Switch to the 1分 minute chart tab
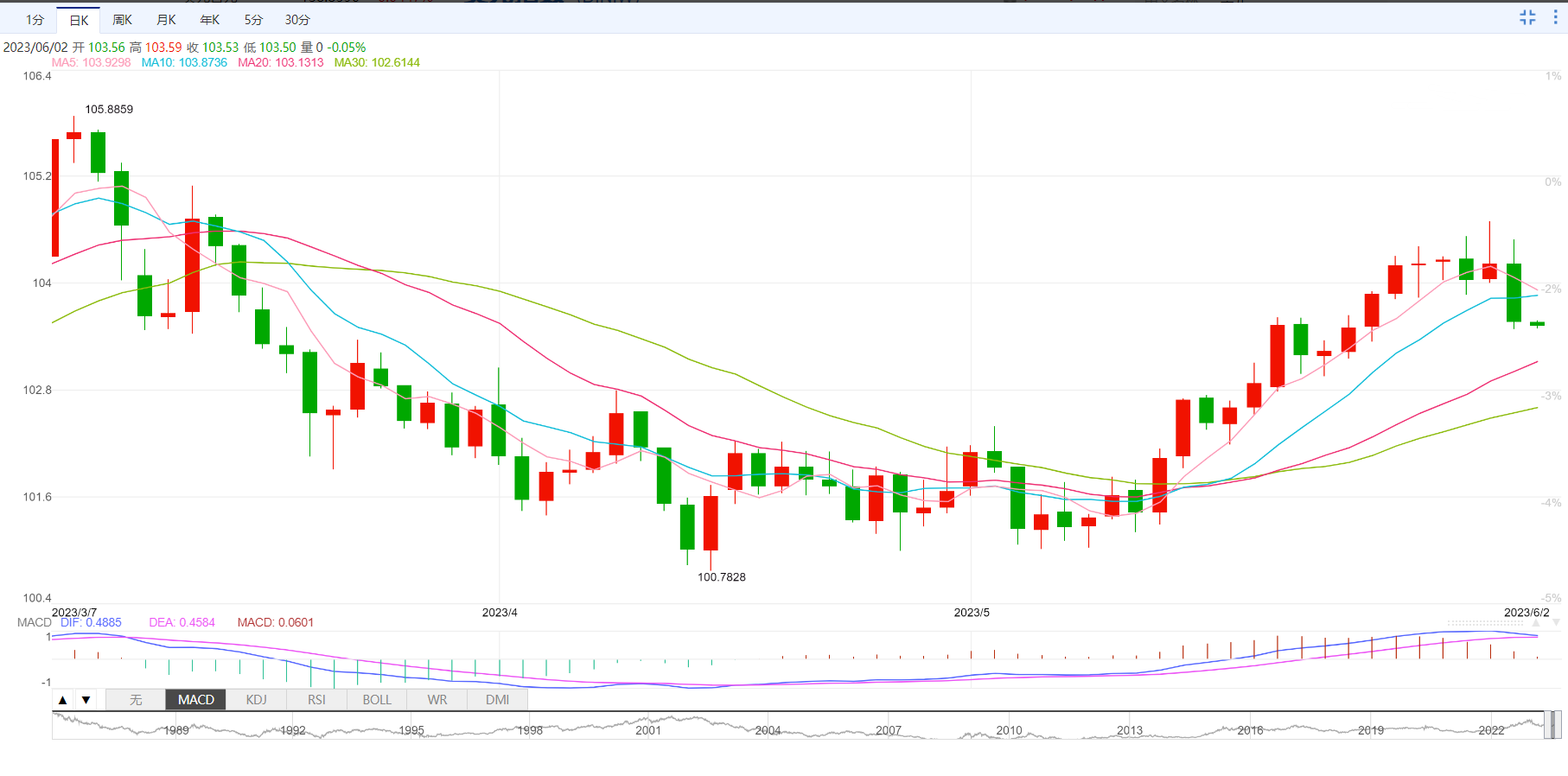The image size is (1568, 776). pos(35,20)
